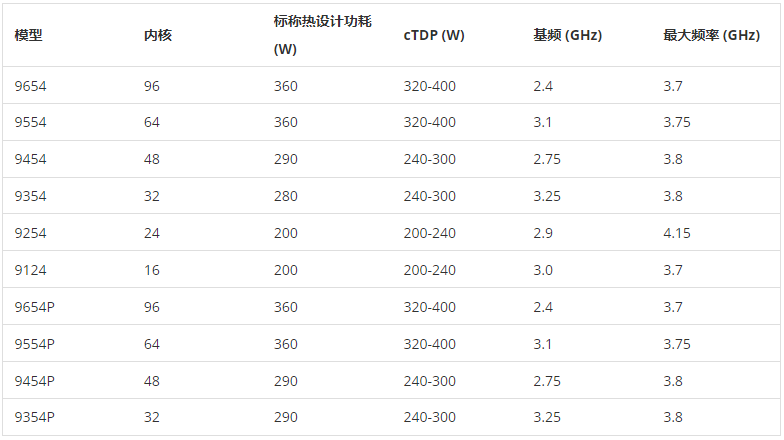Viewport: 784px width, 440px height.
Task: Click the 标称热设计功耗 (W) header
Action: pos(322,35)
